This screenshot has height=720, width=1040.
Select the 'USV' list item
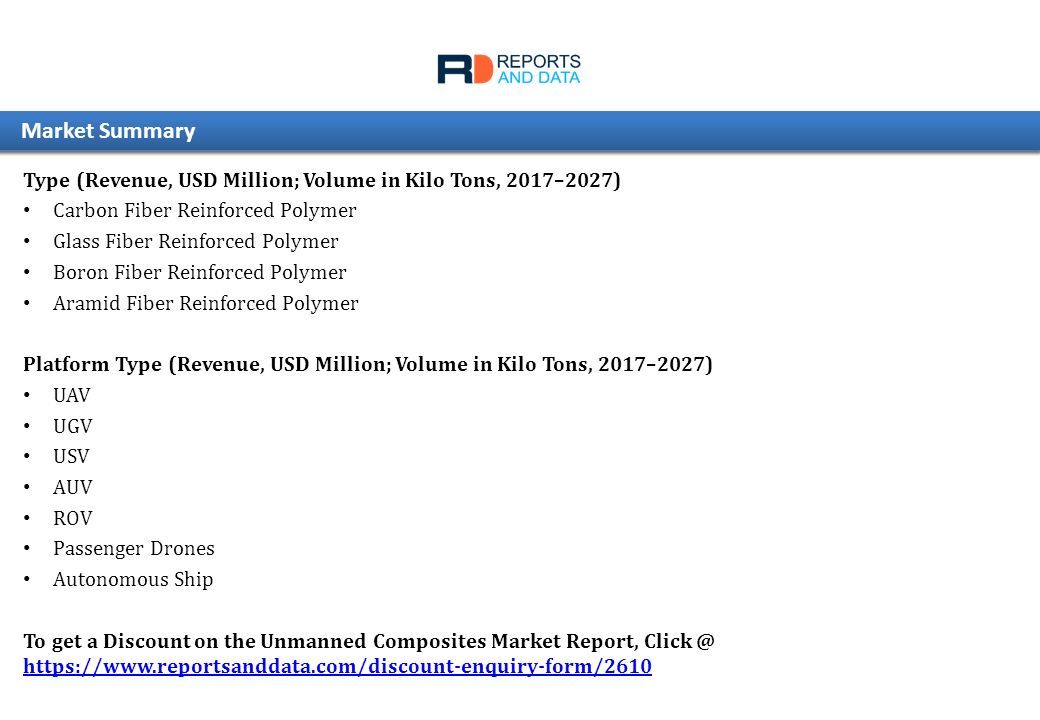(71, 457)
